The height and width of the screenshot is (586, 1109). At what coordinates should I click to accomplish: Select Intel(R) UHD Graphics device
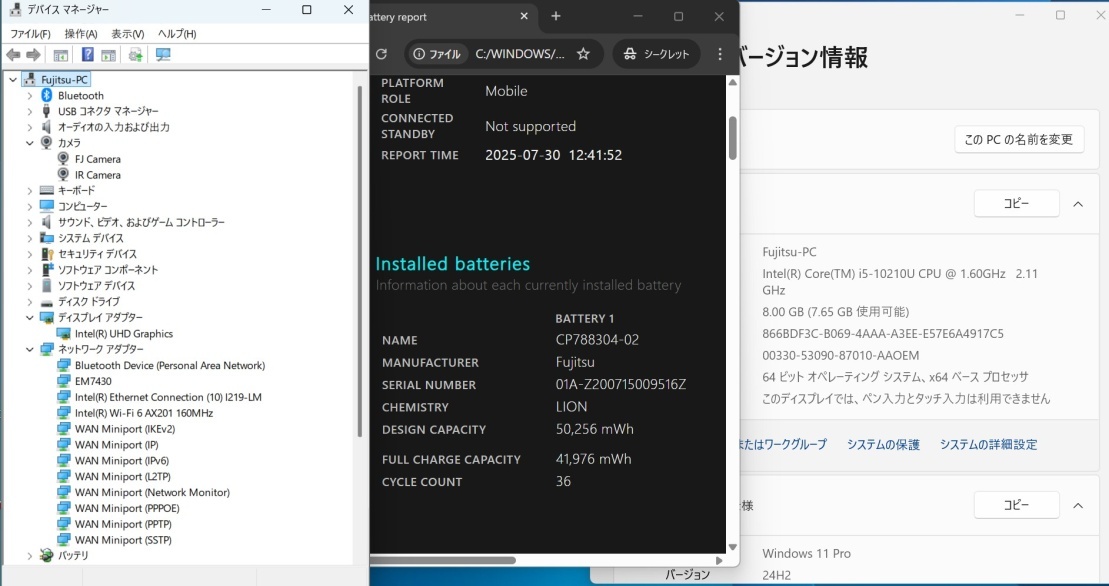tap(124, 334)
